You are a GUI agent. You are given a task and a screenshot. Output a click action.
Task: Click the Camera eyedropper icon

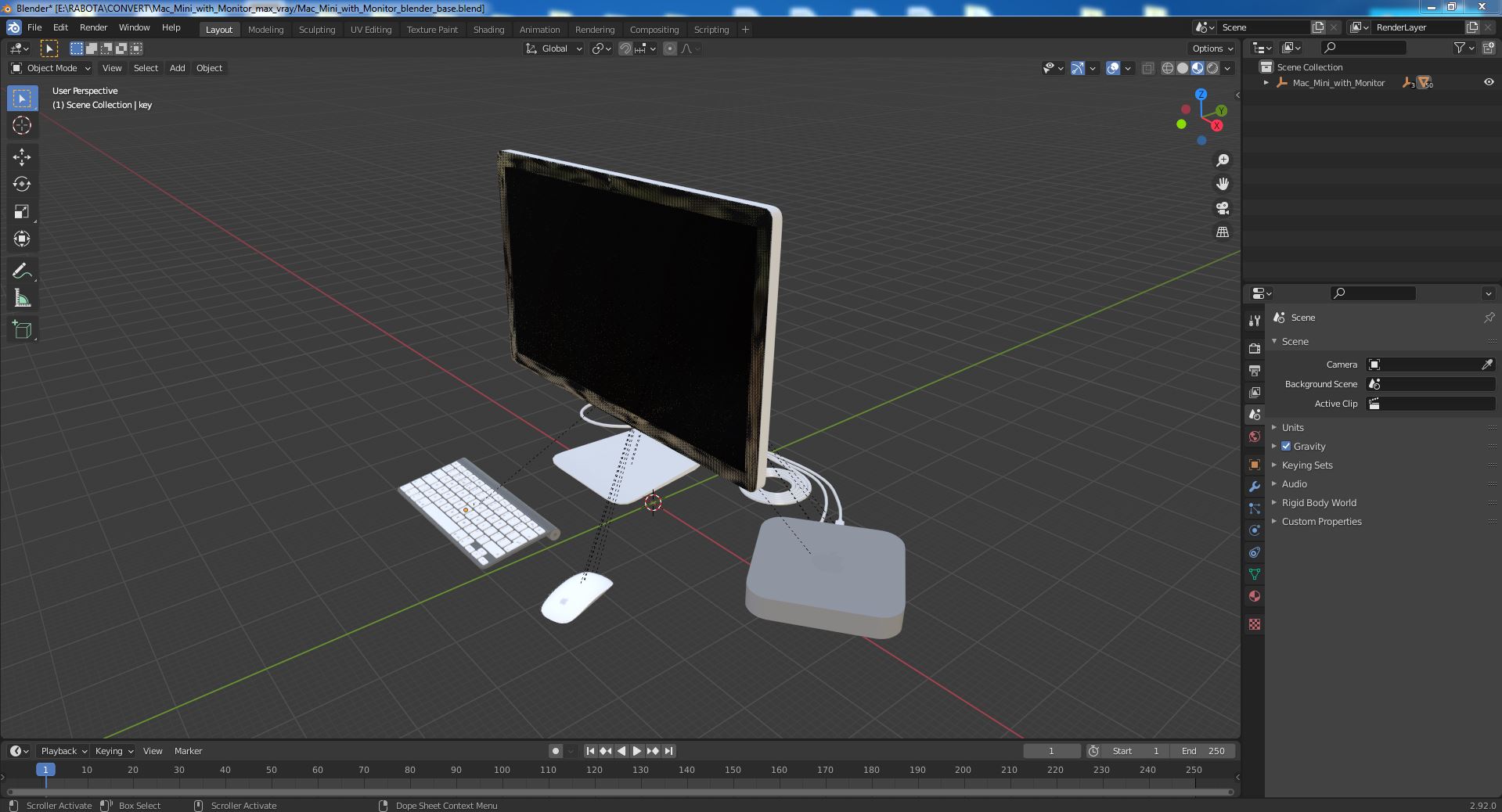tap(1487, 365)
